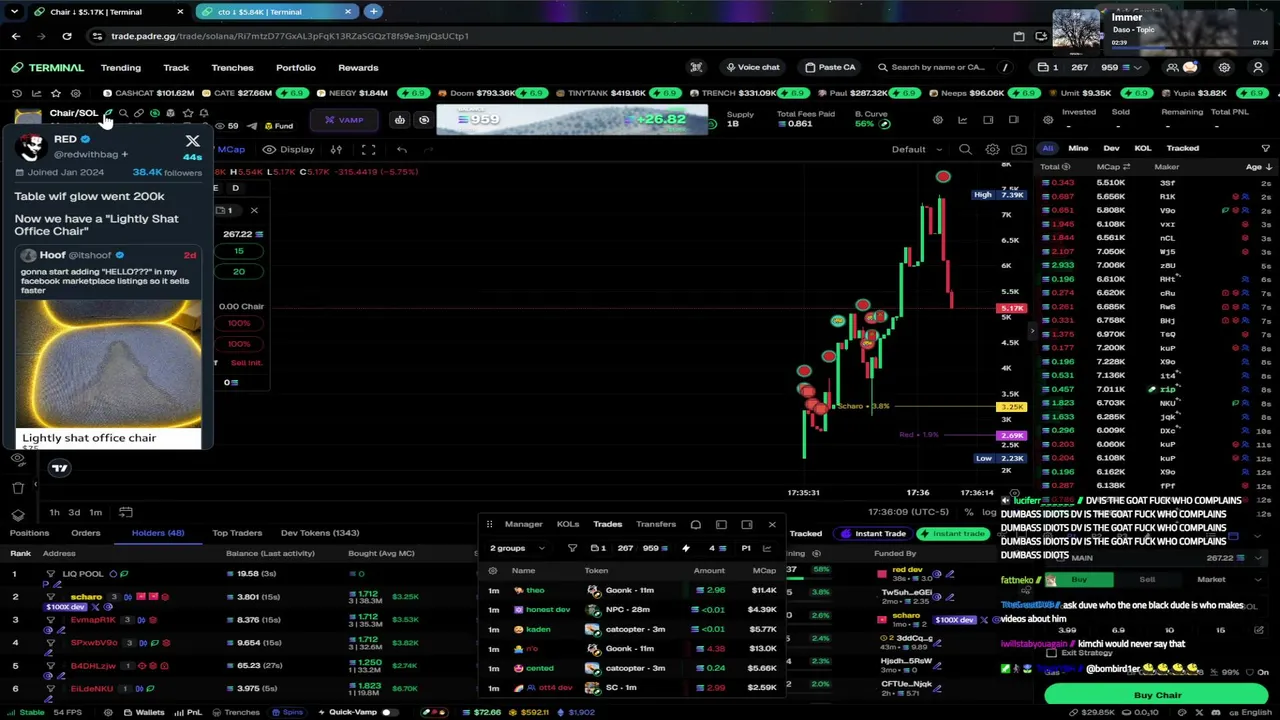Open the Positions tab
1280x720 pixels.
pos(29,533)
